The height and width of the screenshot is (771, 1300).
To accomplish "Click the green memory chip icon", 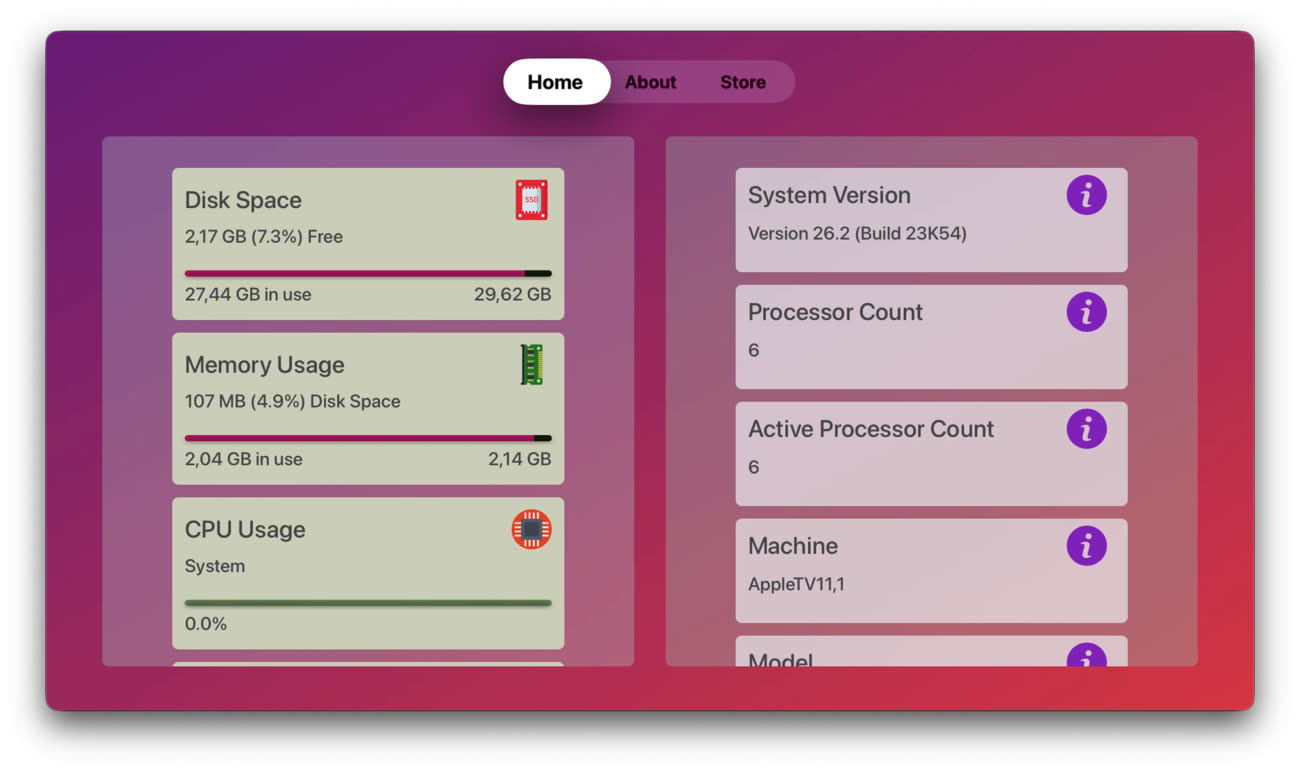I will coord(531,365).
